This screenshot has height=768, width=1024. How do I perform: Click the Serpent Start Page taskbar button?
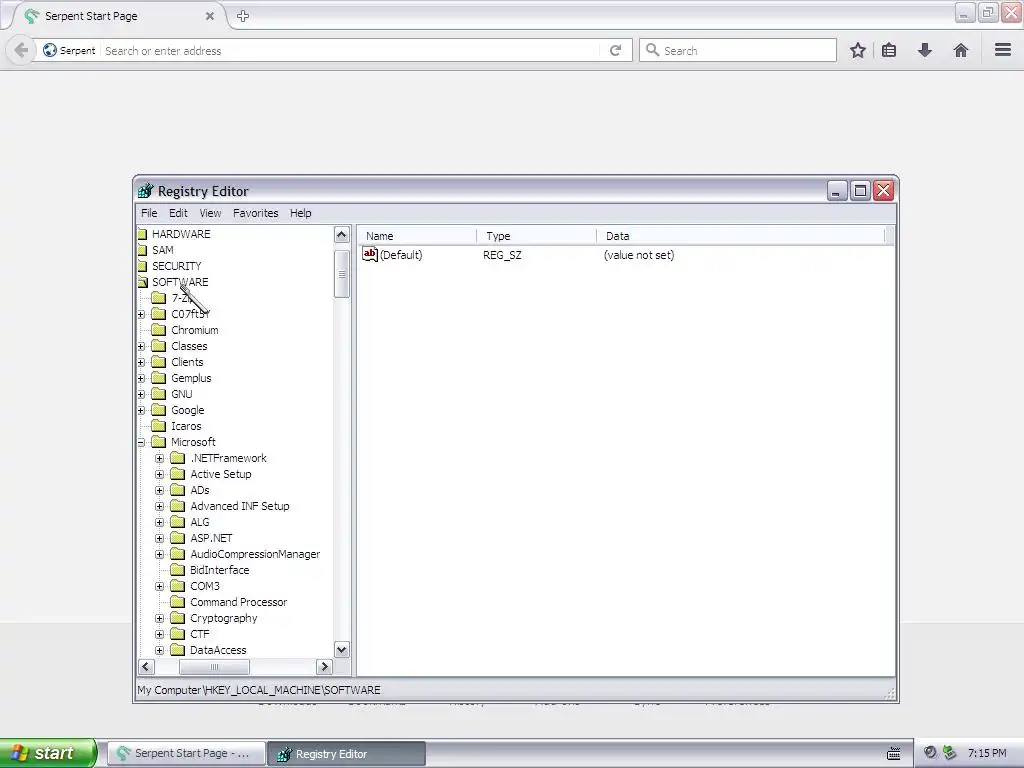point(185,754)
